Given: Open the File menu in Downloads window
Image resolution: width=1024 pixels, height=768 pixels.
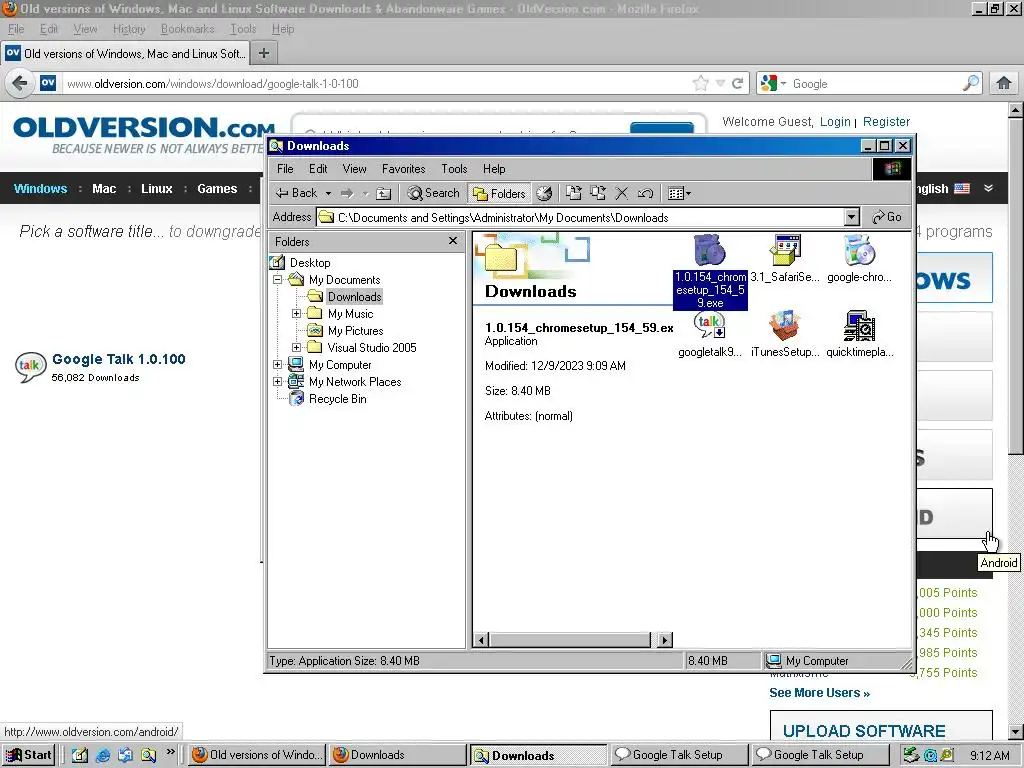Looking at the screenshot, I should pos(285,169).
